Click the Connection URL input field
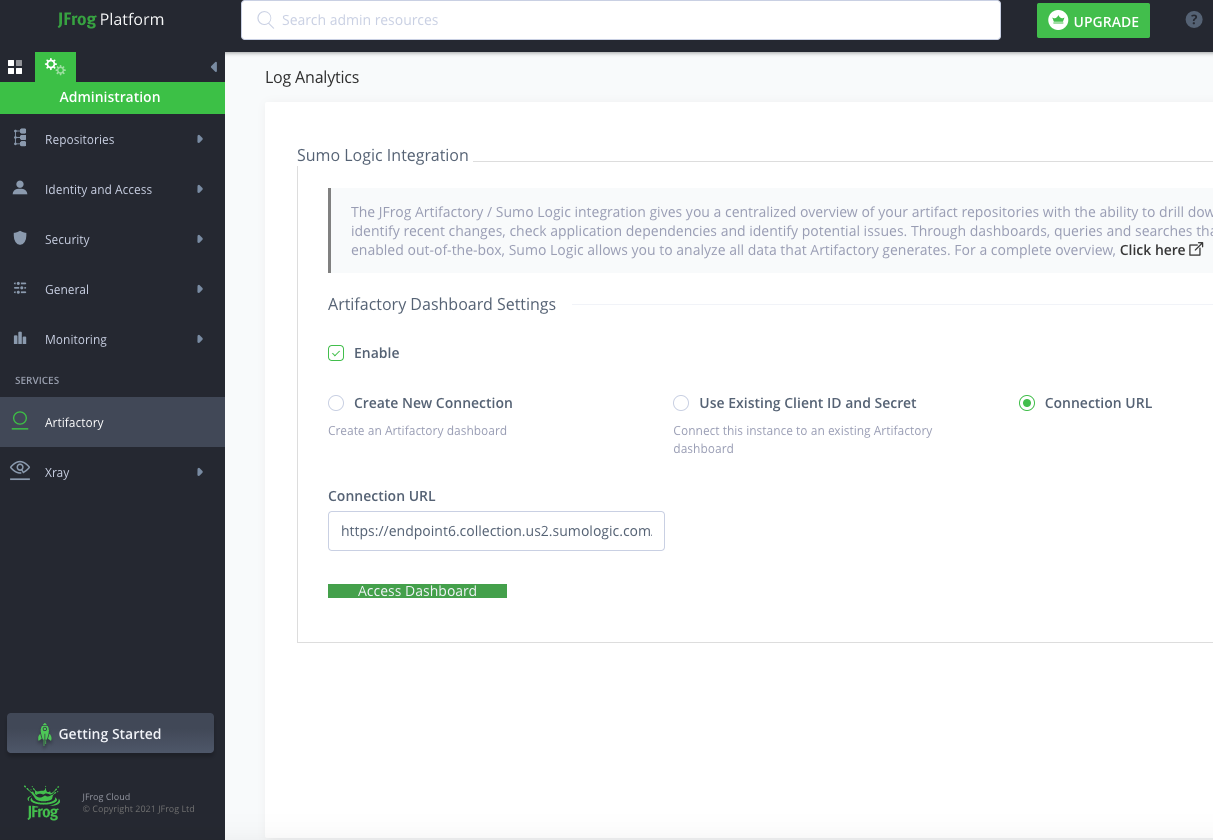This screenshot has width=1213, height=840. (x=496, y=531)
